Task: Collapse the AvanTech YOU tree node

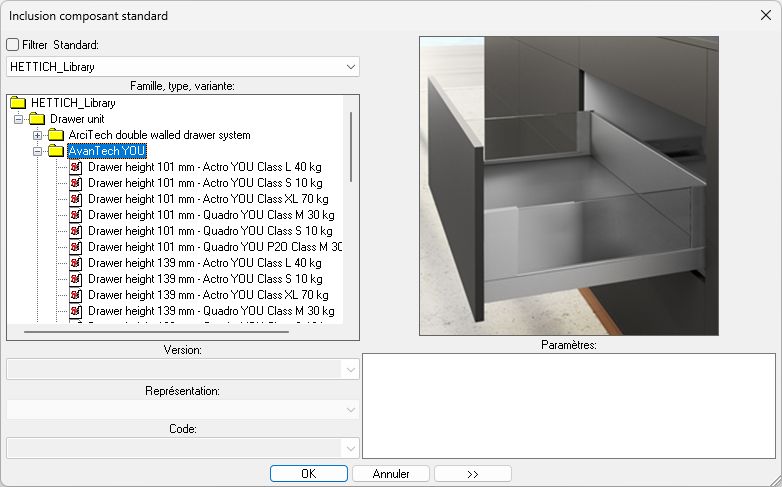Action: coord(37,151)
